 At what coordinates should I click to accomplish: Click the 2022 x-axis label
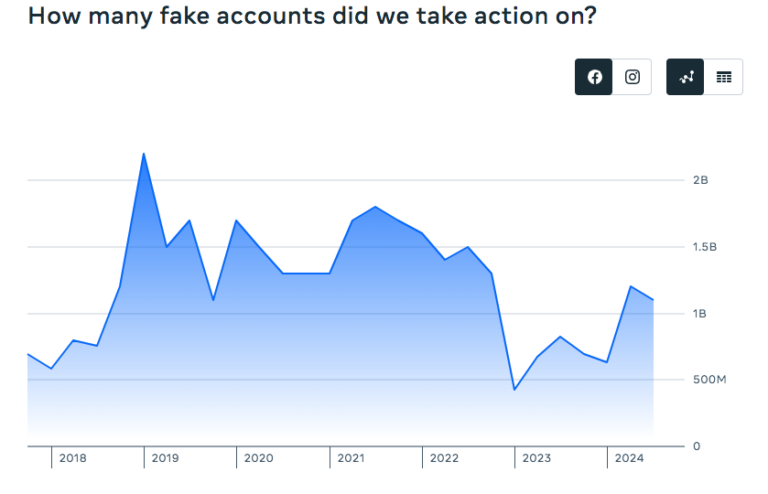[x=444, y=458]
